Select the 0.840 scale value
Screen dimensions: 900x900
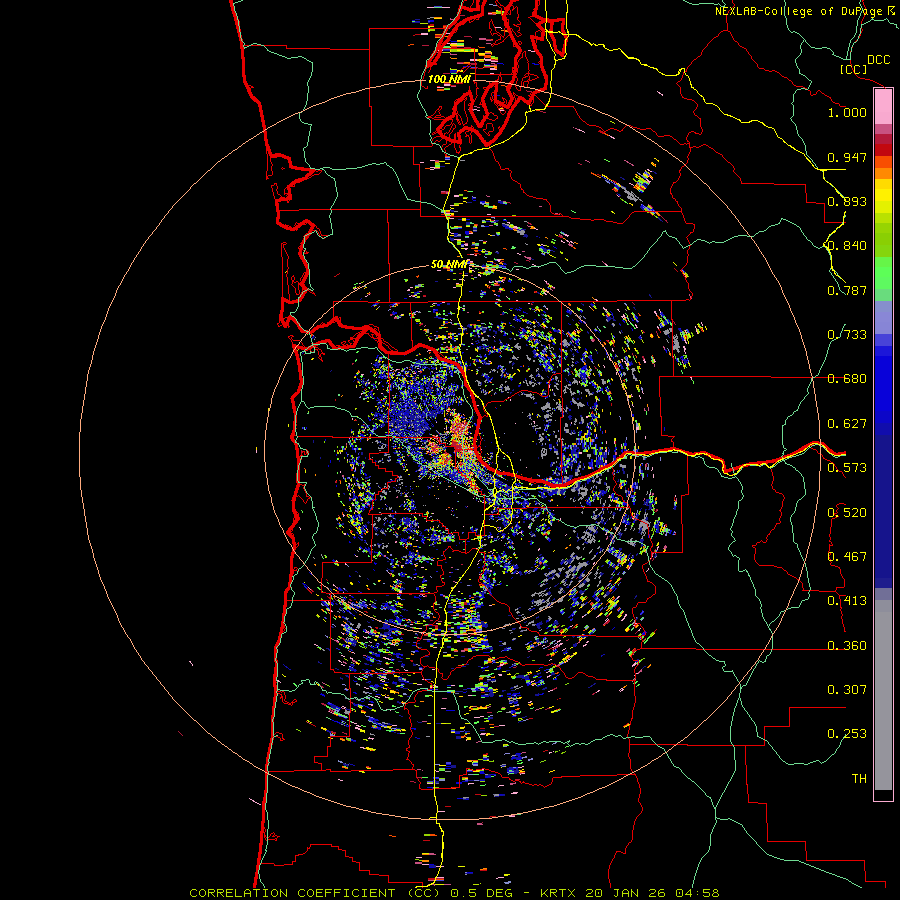[x=847, y=246]
